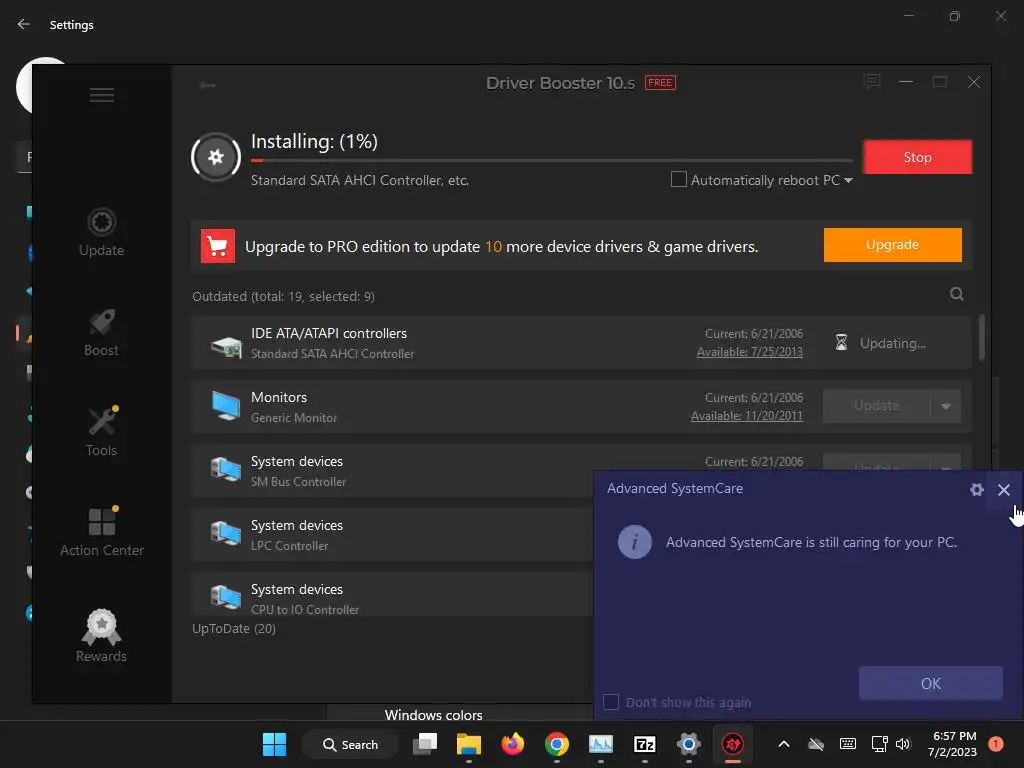1024x768 pixels.
Task: Click the red shopping cart icon
Action: (x=217, y=246)
